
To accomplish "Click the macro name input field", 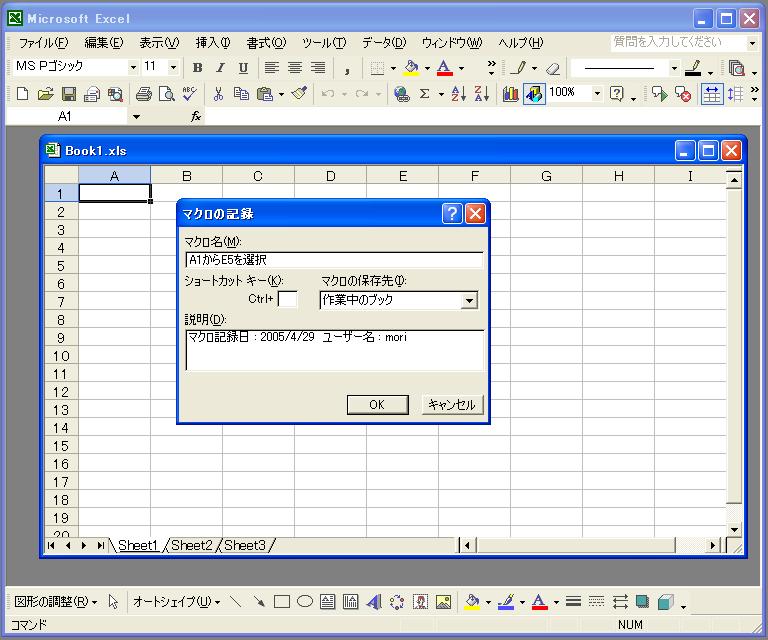I will pos(334,260).
